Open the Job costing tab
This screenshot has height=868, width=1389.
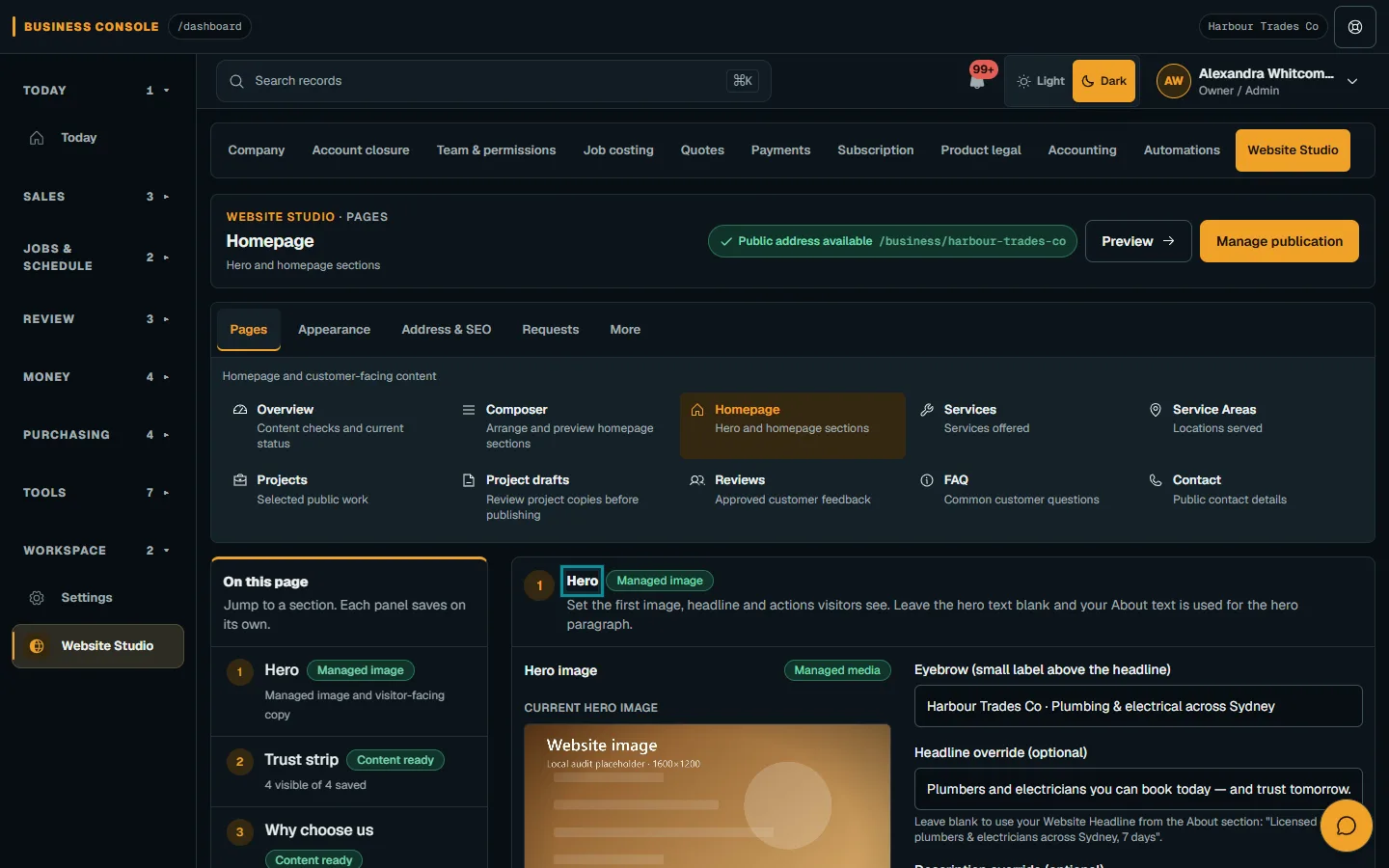click(x=618, y=150)
